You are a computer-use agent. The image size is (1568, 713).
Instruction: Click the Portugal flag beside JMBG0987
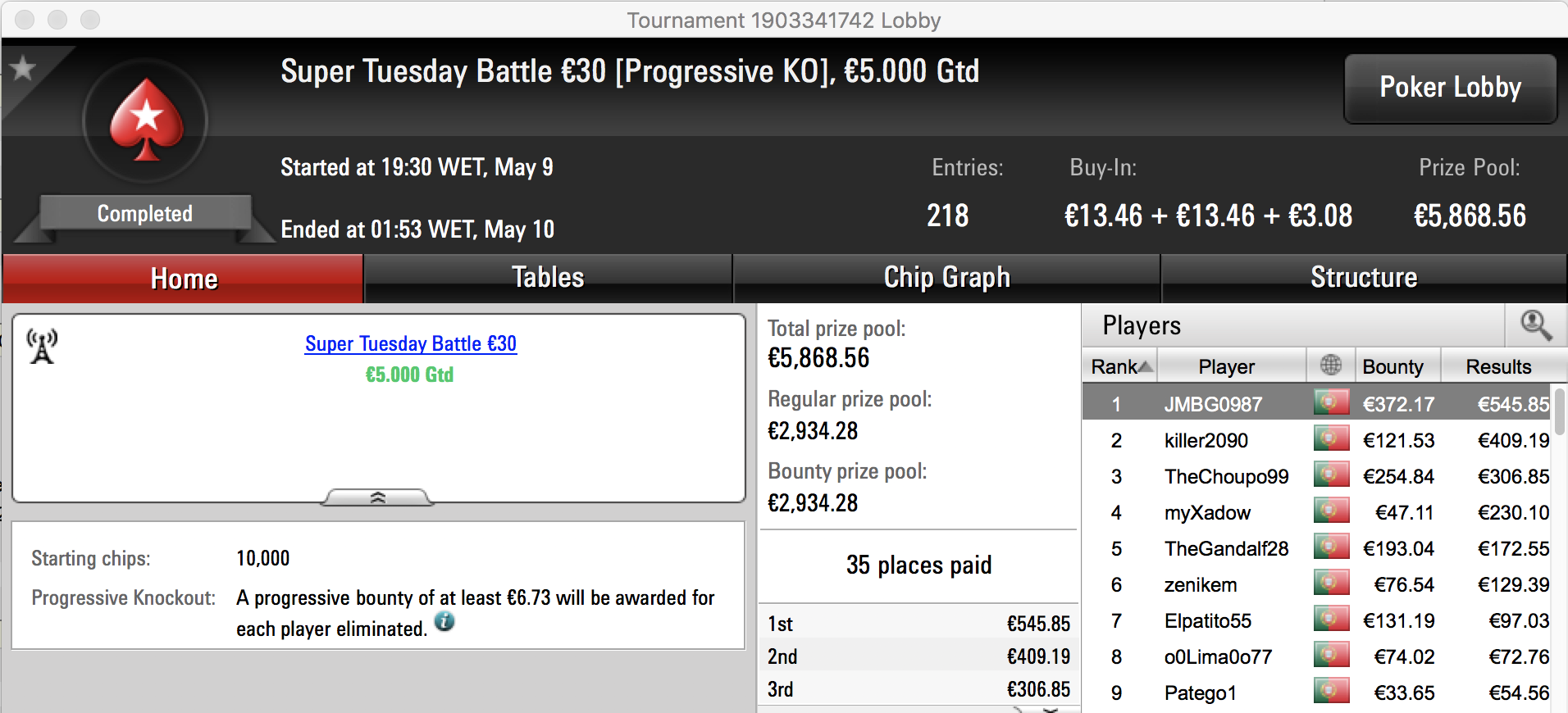(1331, 403)
